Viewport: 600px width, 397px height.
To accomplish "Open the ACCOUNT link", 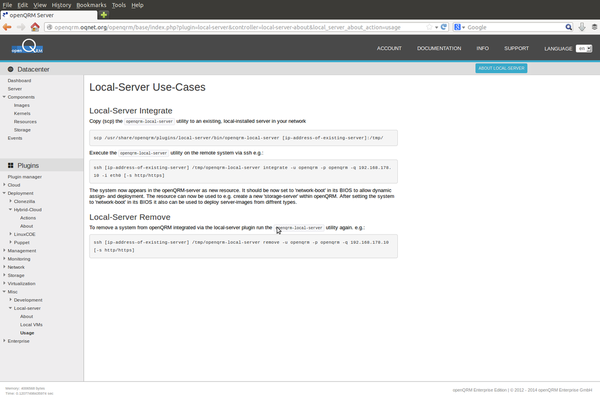I will click(389, 48).
